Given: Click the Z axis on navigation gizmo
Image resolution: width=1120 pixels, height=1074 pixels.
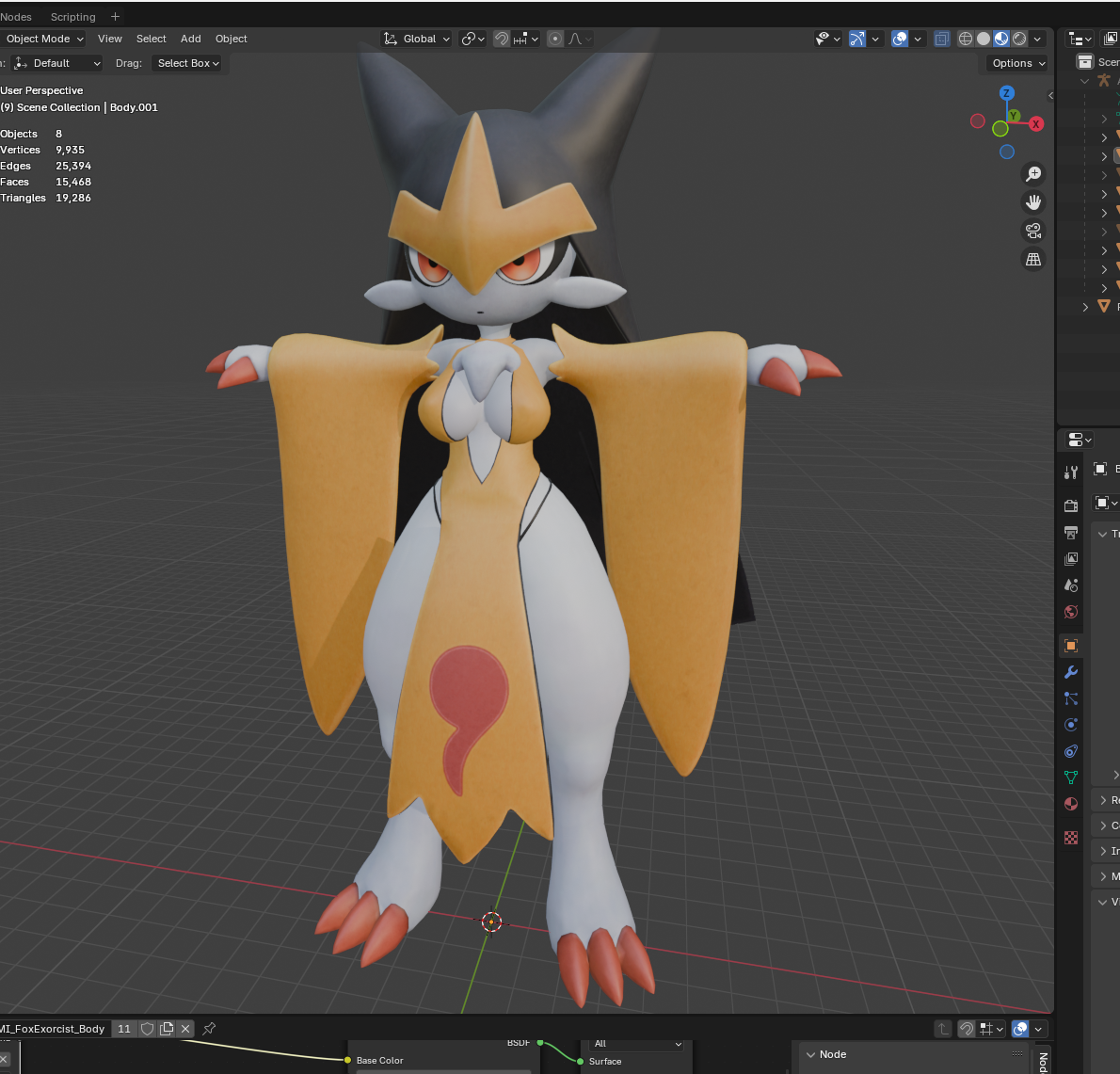Looking at the screenshot, I should pyautogui.click(x=1006, y=93).
